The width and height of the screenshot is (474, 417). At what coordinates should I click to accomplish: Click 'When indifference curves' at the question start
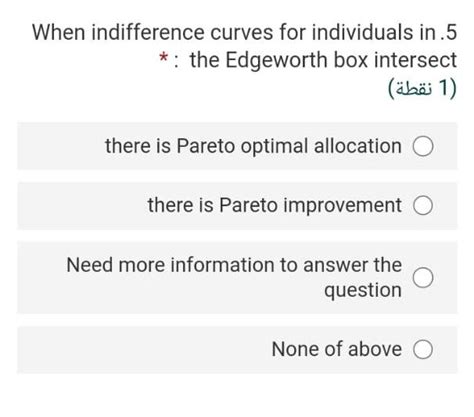[152, 32]
